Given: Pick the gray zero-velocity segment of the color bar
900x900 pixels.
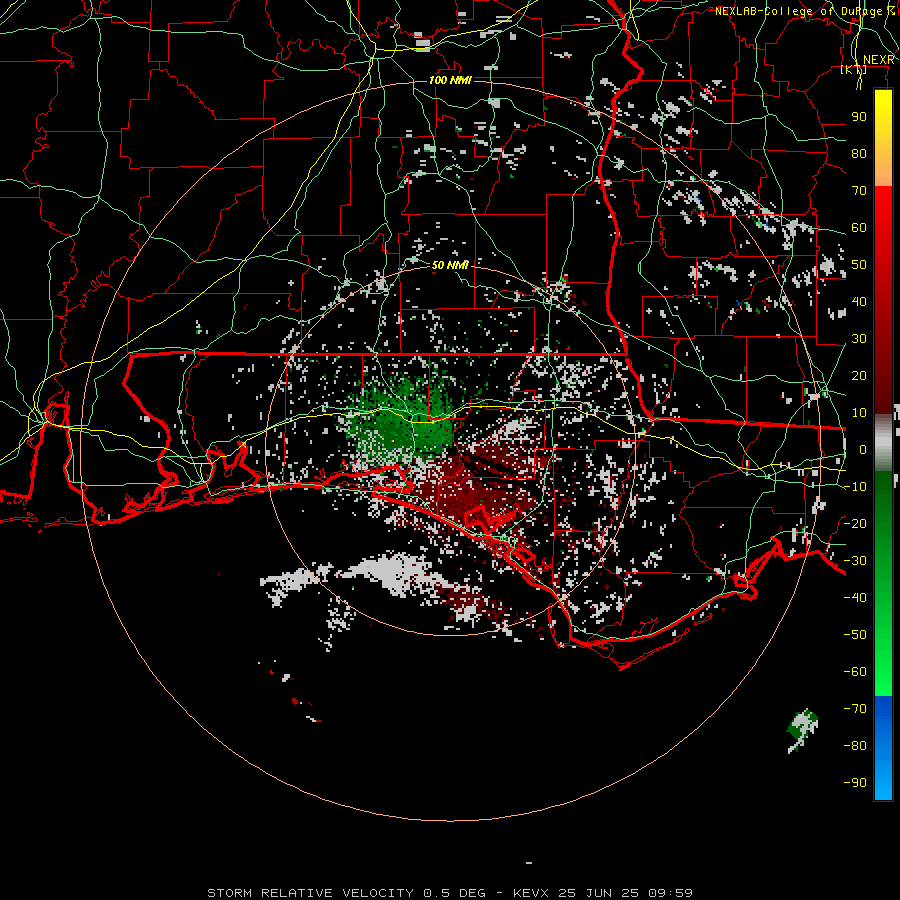Looking at the screenshot, I should click(x=883, y=443).
